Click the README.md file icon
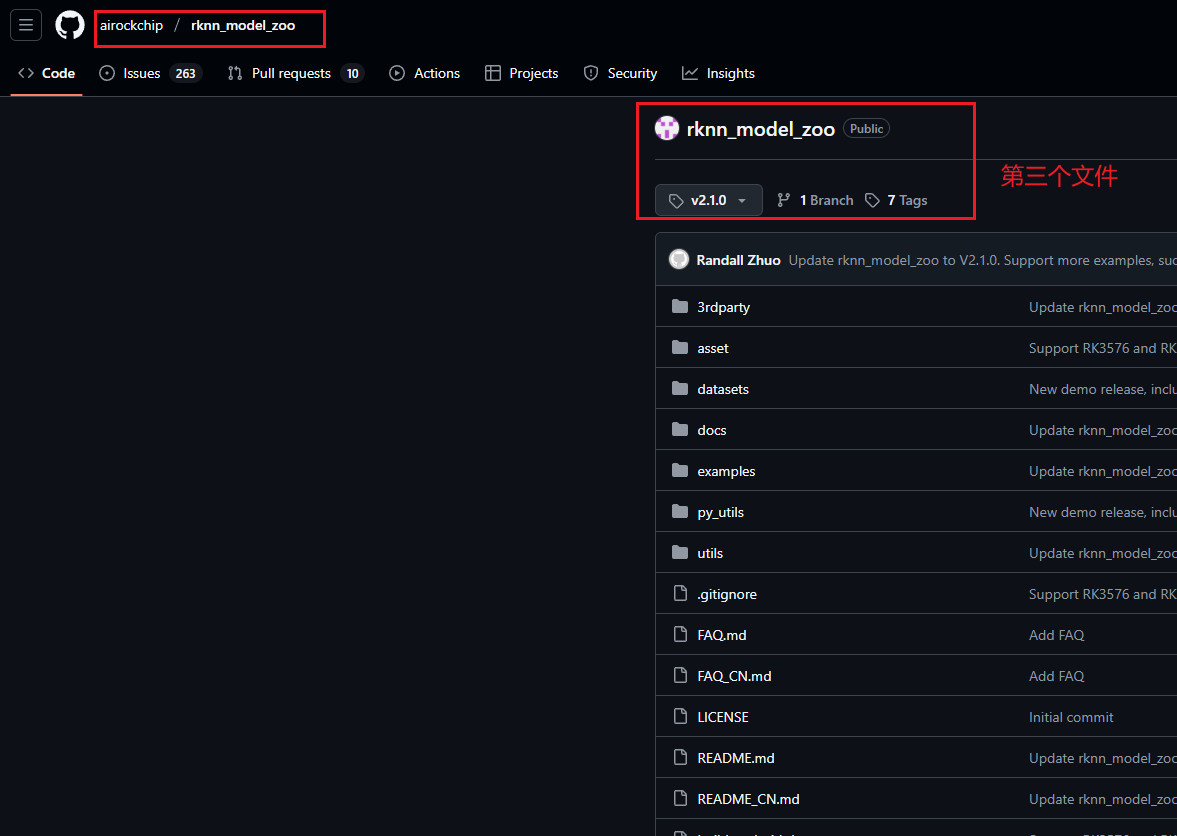1177x836 pixels. (680, 757)
